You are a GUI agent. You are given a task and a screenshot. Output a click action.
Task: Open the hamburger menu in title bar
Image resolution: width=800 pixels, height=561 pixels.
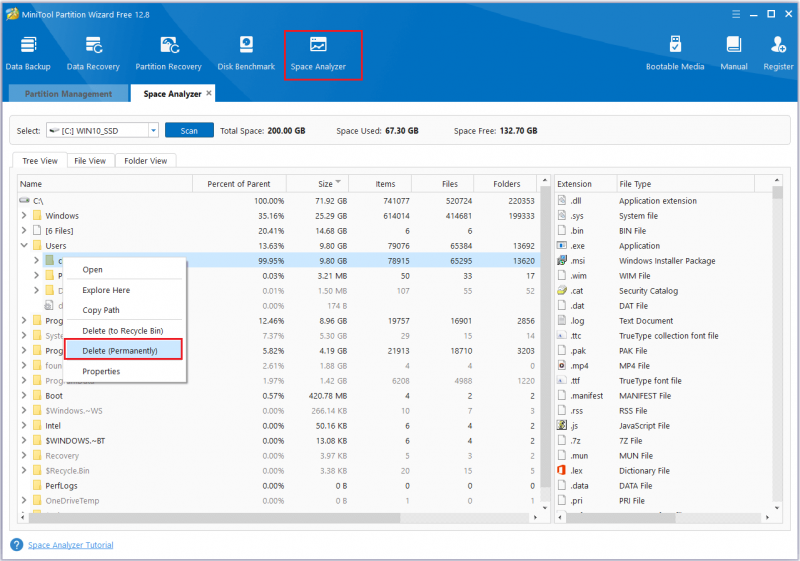tap(736, 14)
